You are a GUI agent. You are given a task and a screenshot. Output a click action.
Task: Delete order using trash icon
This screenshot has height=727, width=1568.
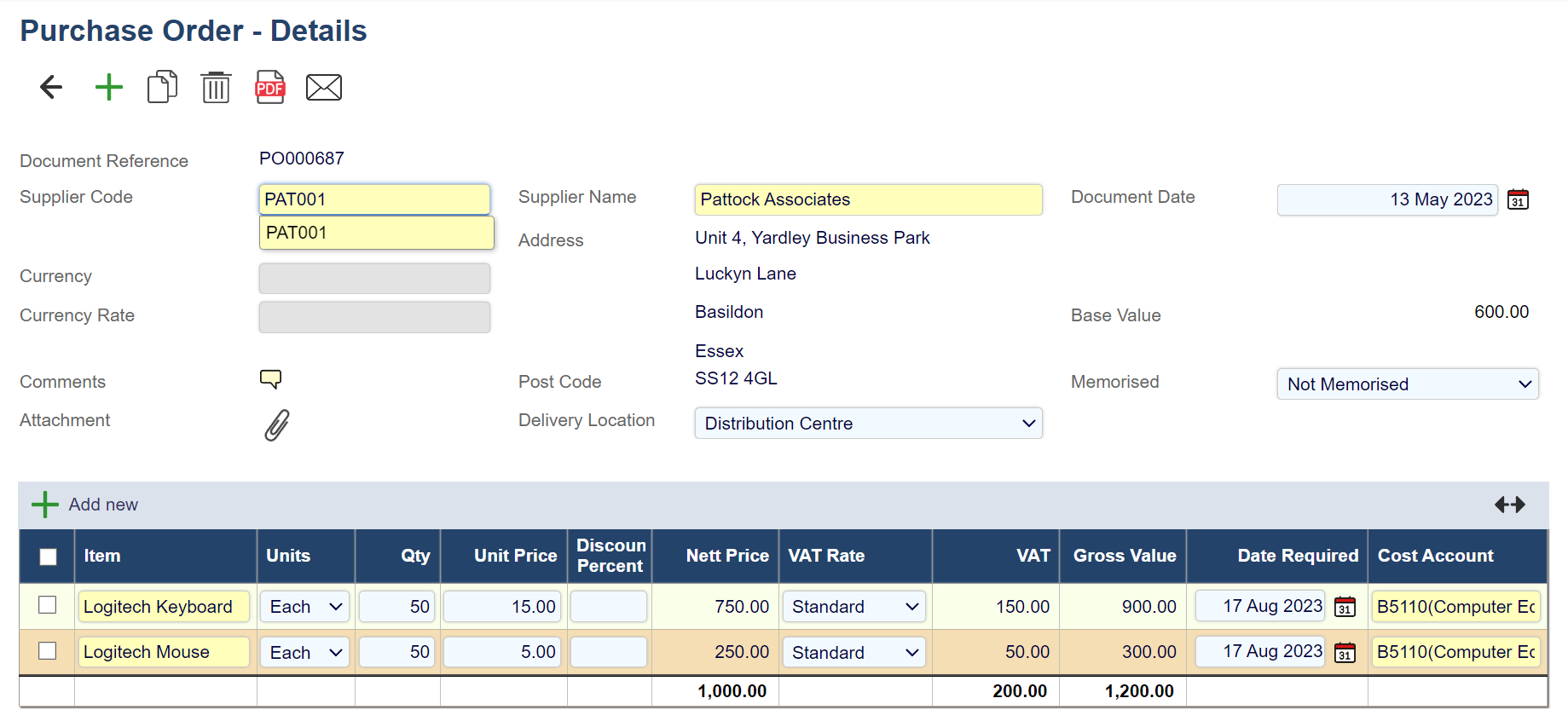[216, 87]
